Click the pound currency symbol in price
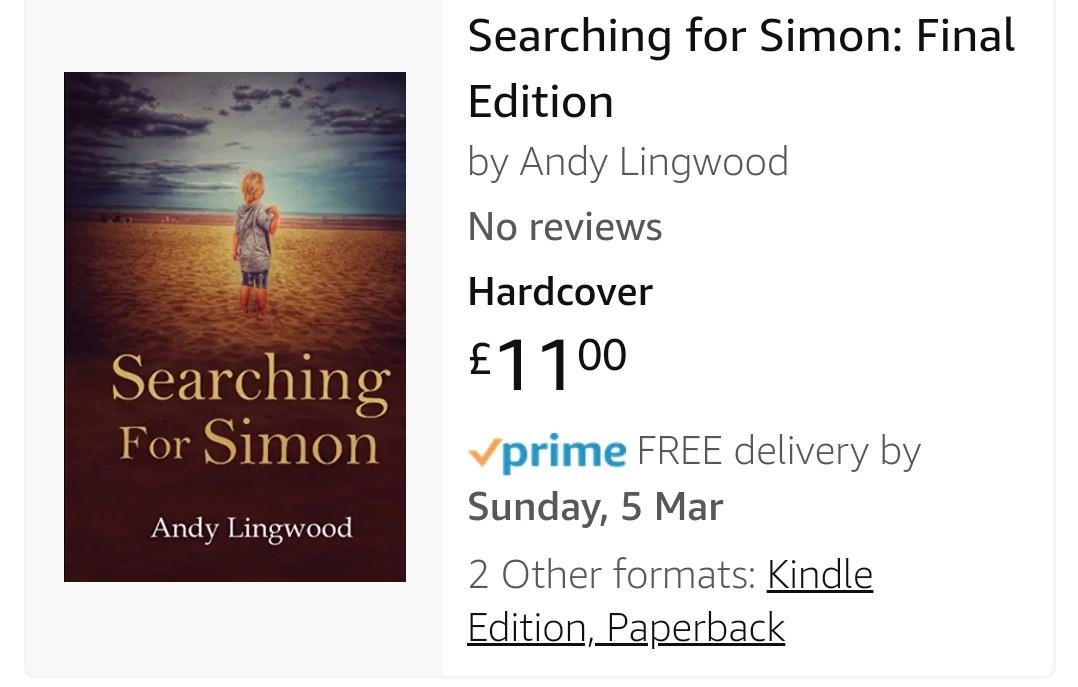The image size is (1078, 687). click(x=481, y=359)
